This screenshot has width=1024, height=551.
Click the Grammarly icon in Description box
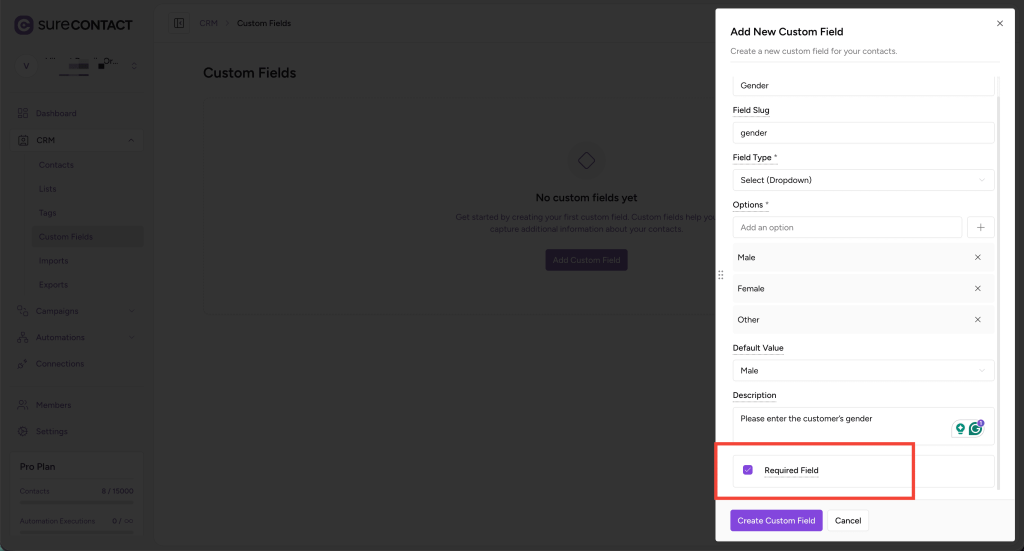tap(975, 429)
